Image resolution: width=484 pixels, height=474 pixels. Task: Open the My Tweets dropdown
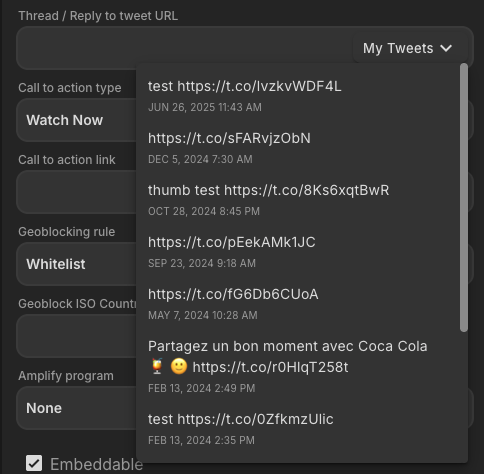pyautogui.click(x=410, y=48)
